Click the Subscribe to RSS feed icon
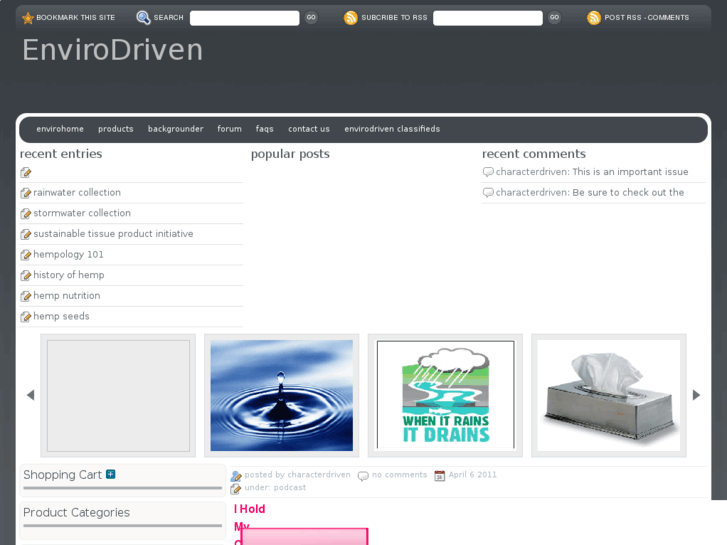 click(x=350, y=18)
